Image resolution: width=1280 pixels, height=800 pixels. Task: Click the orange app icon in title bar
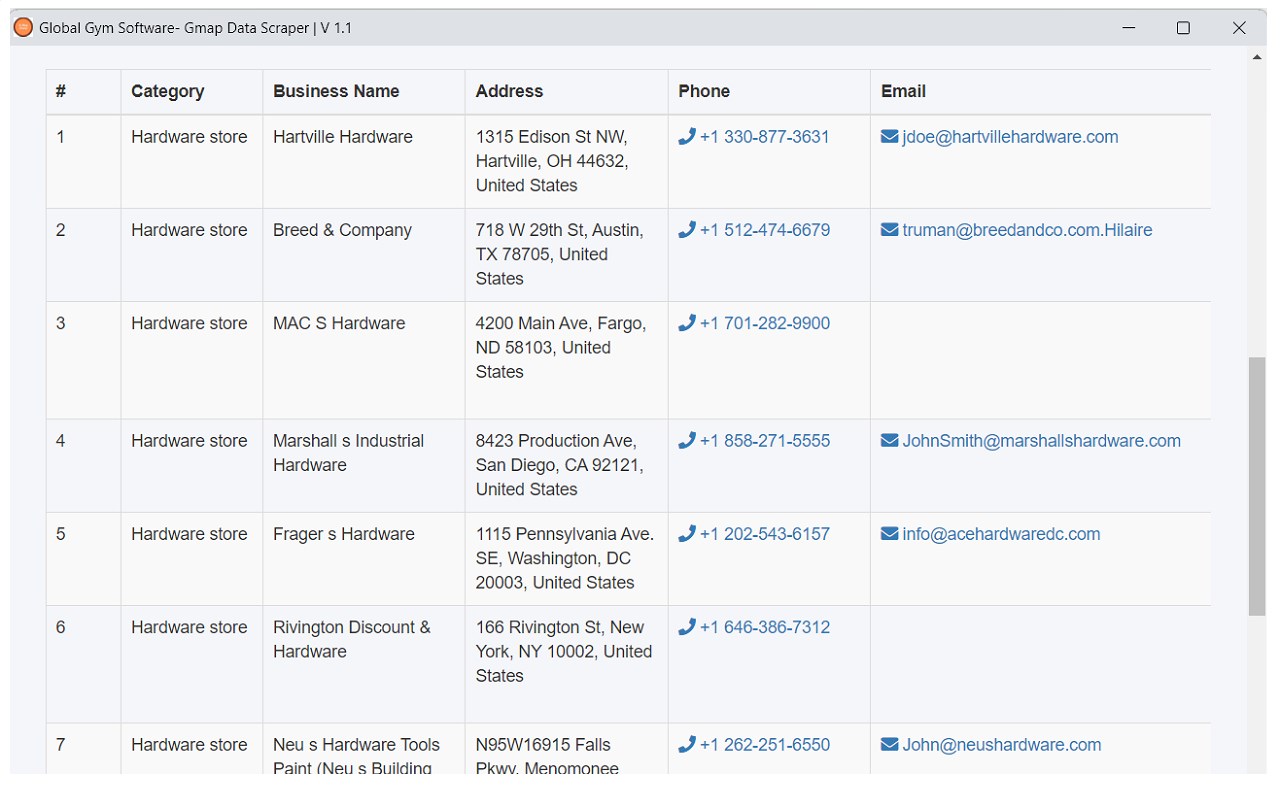pos(23,28)
